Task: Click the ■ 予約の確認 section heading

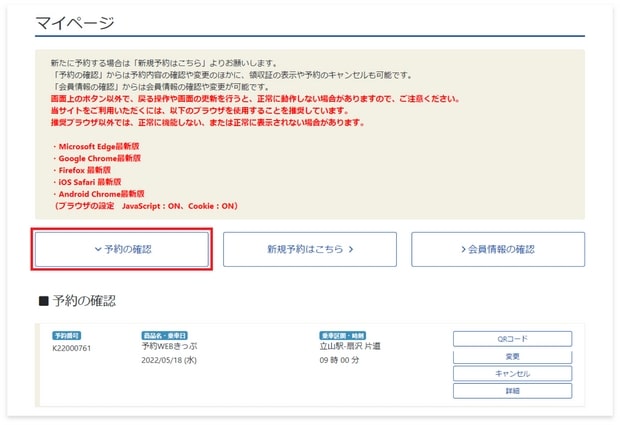Action: pos(77,301)
